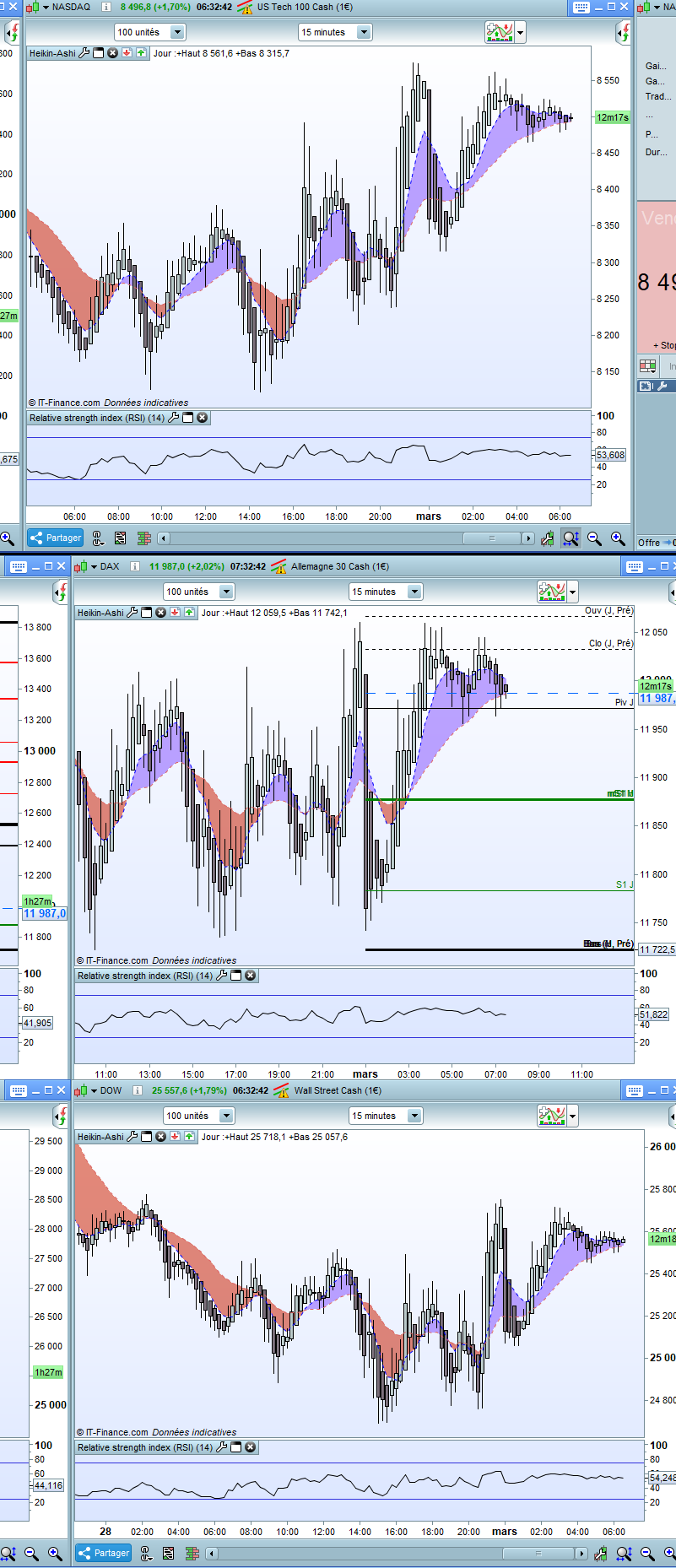Remove the RSI indicator from DOW chart

pyautogui.click(x=251, y=1447)
